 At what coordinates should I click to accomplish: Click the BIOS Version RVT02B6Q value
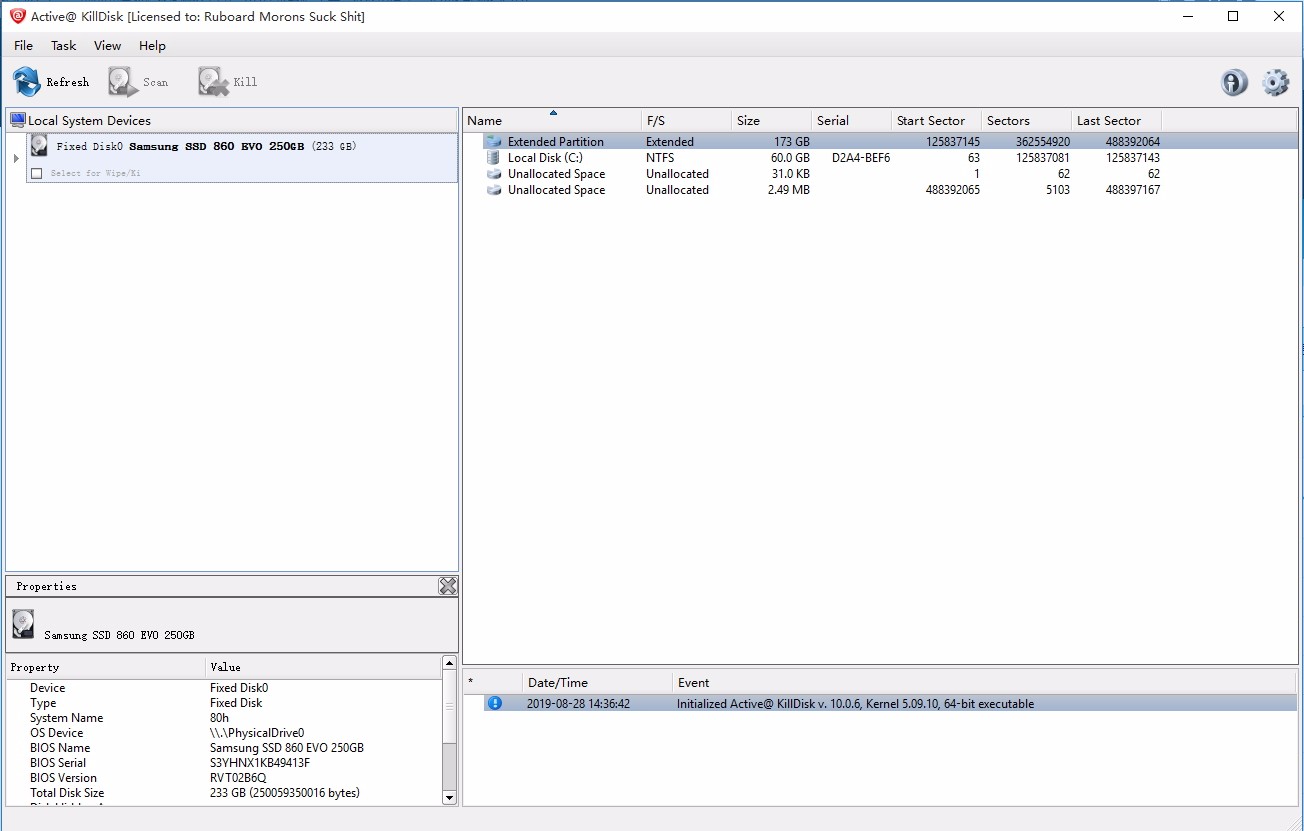coord(238,778)
